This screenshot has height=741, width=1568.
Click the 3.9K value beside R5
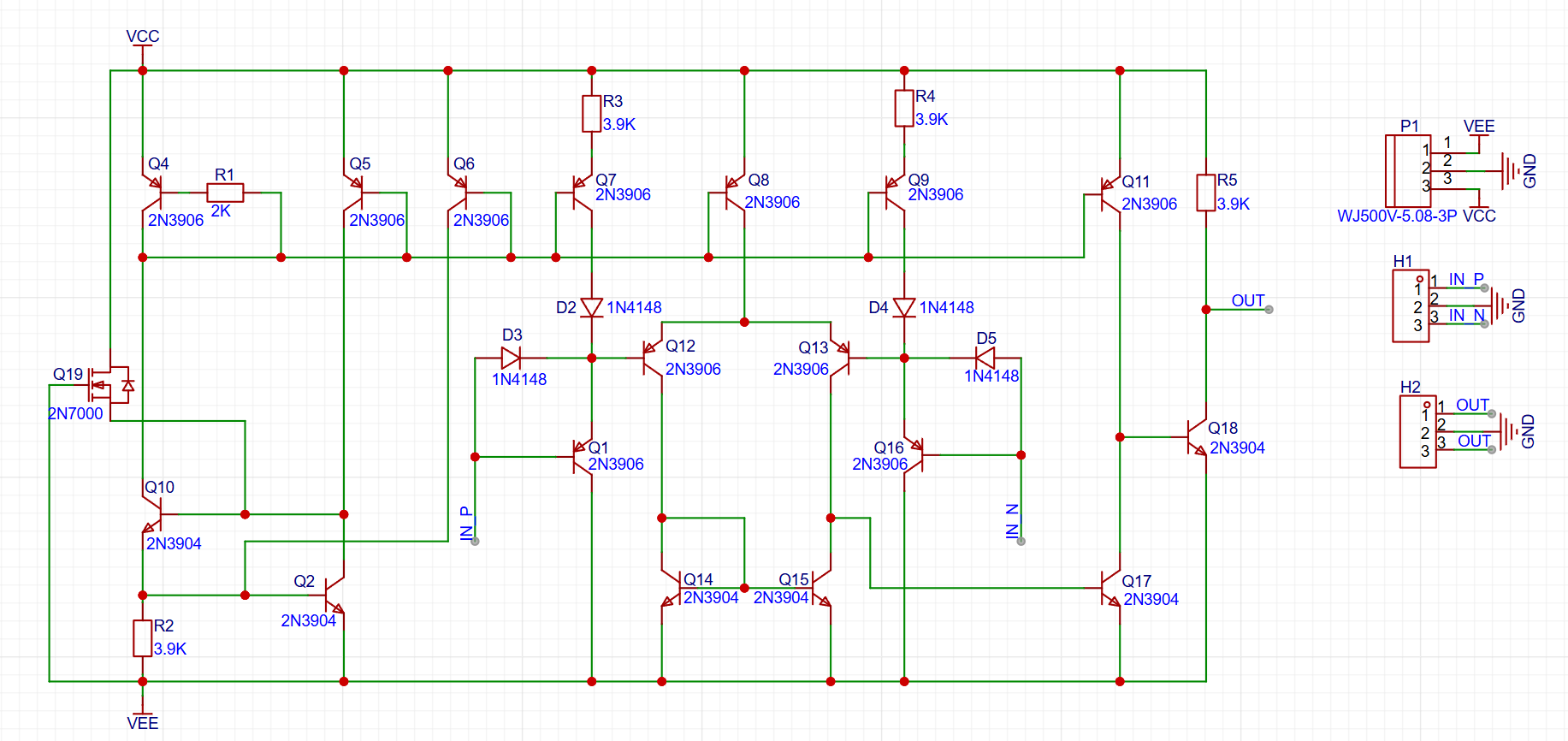(1234, 204)
